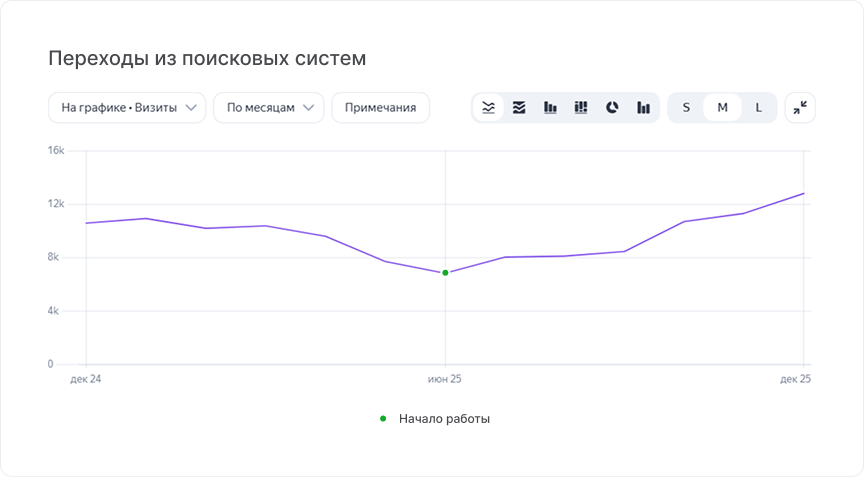Click the "дек 24" axis label
The height and width of the screenshot is (477, 864).
click(x=86, y=380)
